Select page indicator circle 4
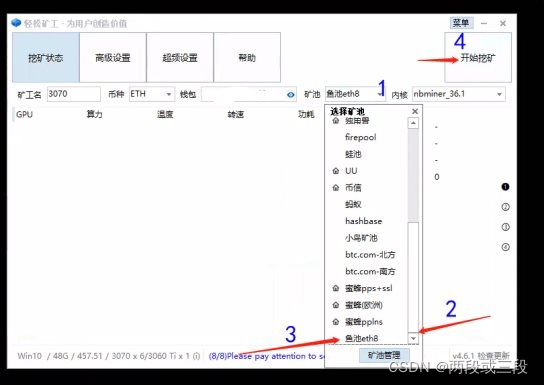The width and height of the screenshot is (544, 385). click(x=505, y=247)
